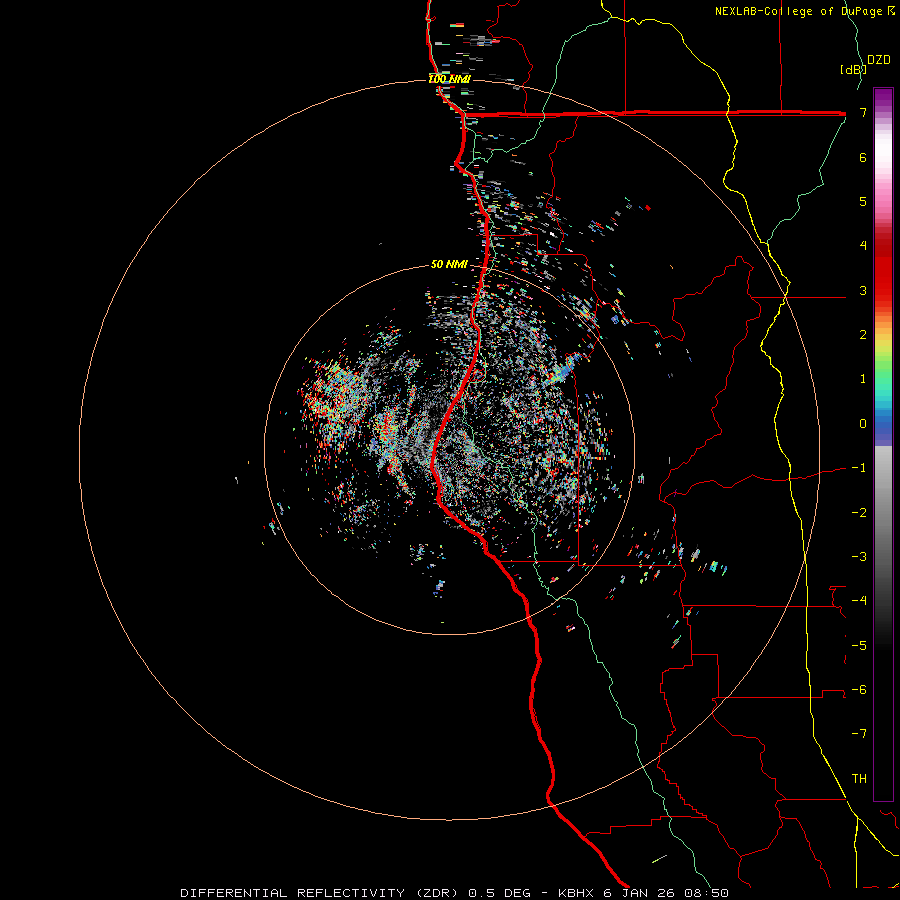Click the KBHX station identifier in the caption
This screenshot has width=900, height=900.
point(575,893)
